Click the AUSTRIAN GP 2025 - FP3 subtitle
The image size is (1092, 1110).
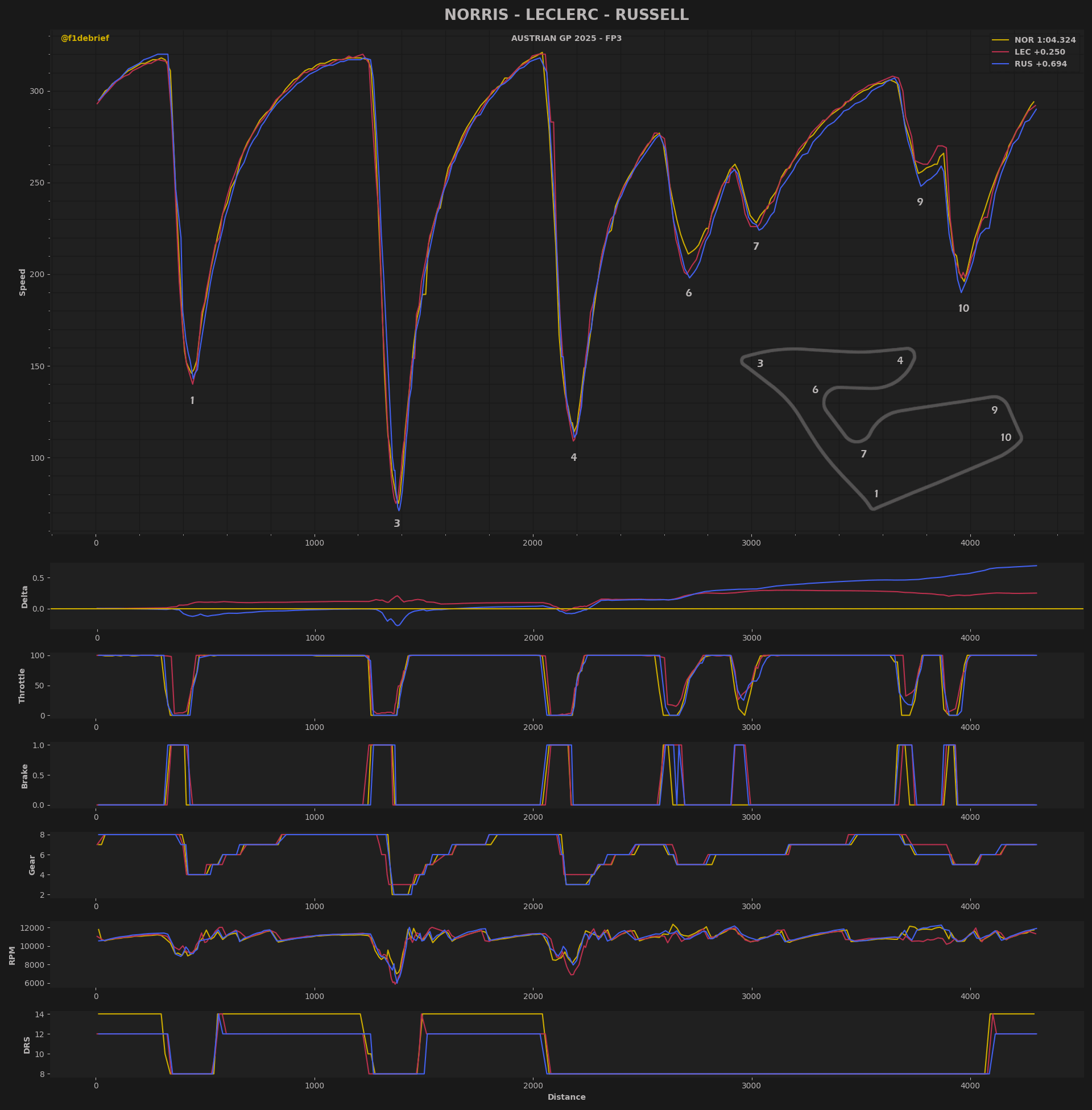click(566, 39)
